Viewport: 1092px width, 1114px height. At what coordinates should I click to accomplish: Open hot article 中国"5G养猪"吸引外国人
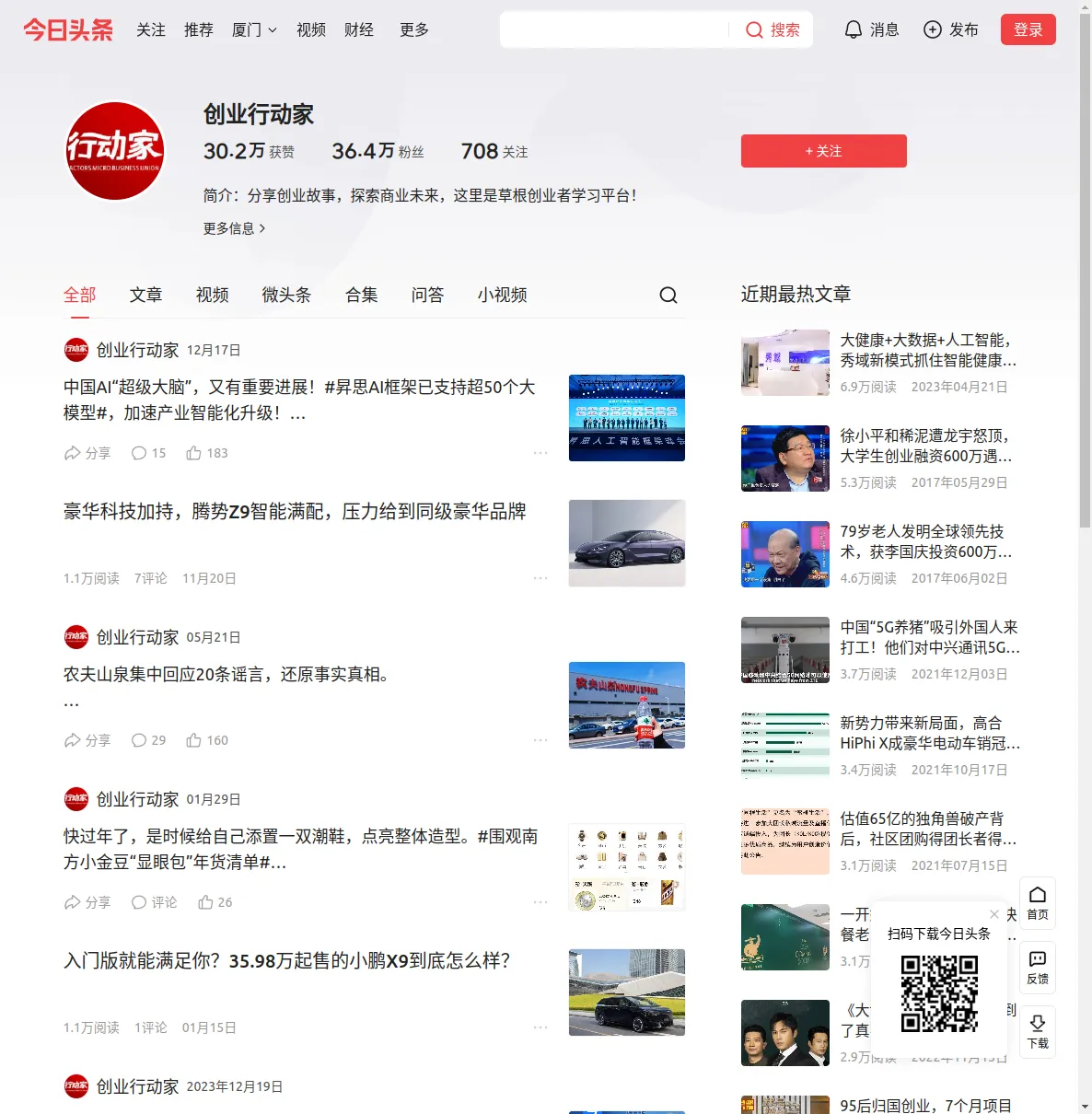pos(930,637)
